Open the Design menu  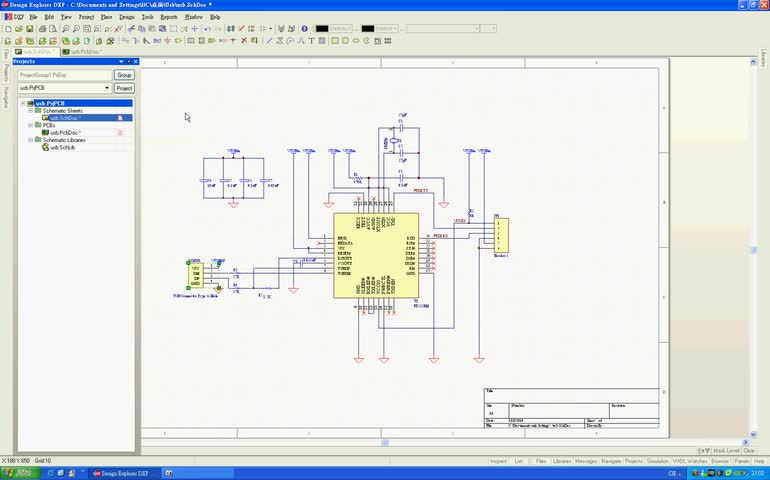127,17
